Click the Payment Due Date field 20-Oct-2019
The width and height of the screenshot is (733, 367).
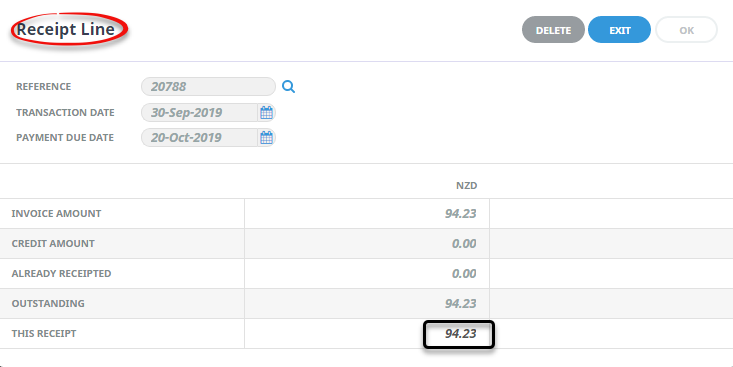point(200,138)
